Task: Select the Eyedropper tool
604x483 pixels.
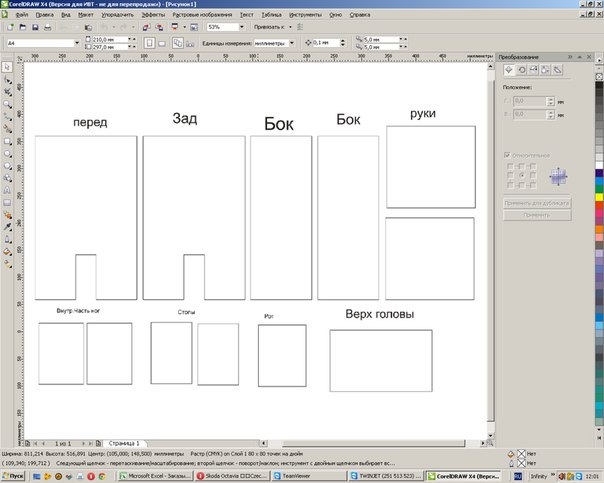Action: pyautogui.click(x=7, y=227)
